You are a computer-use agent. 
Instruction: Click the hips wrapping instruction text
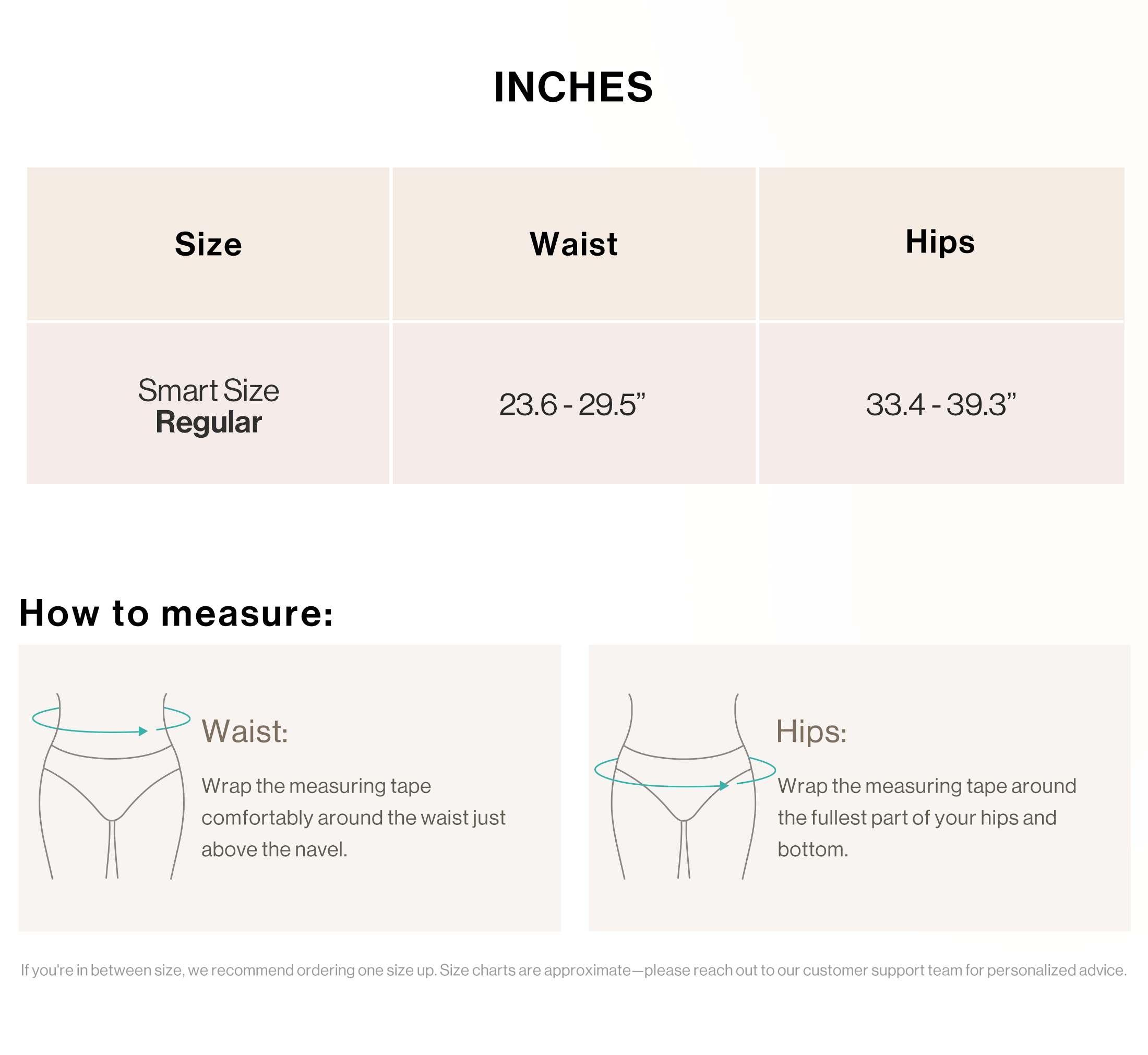pos(927,818)
